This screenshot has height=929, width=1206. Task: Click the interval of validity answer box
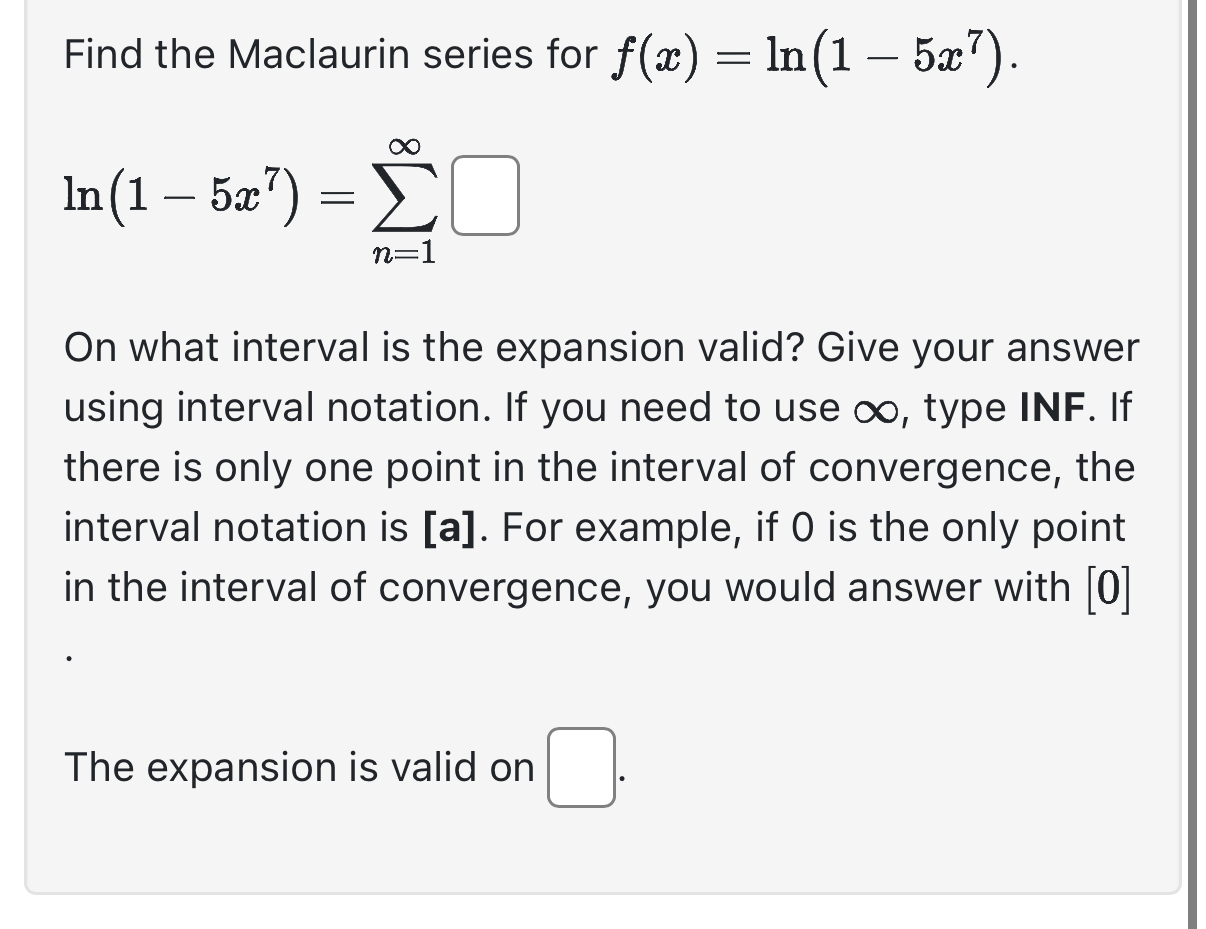coord(579,767)
